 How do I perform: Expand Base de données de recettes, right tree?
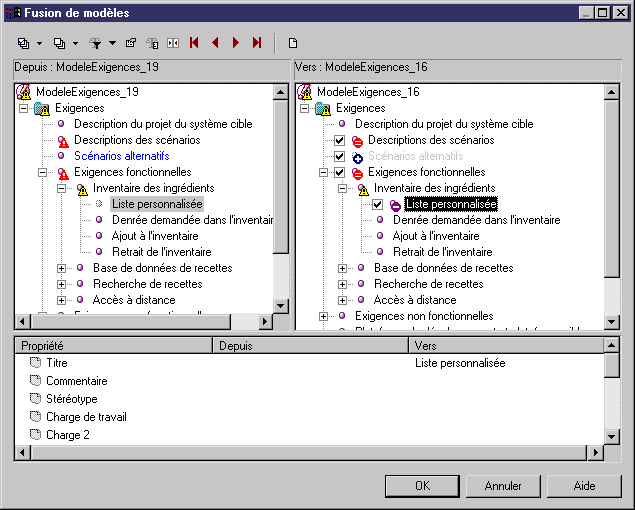click(x=342, y=268)
